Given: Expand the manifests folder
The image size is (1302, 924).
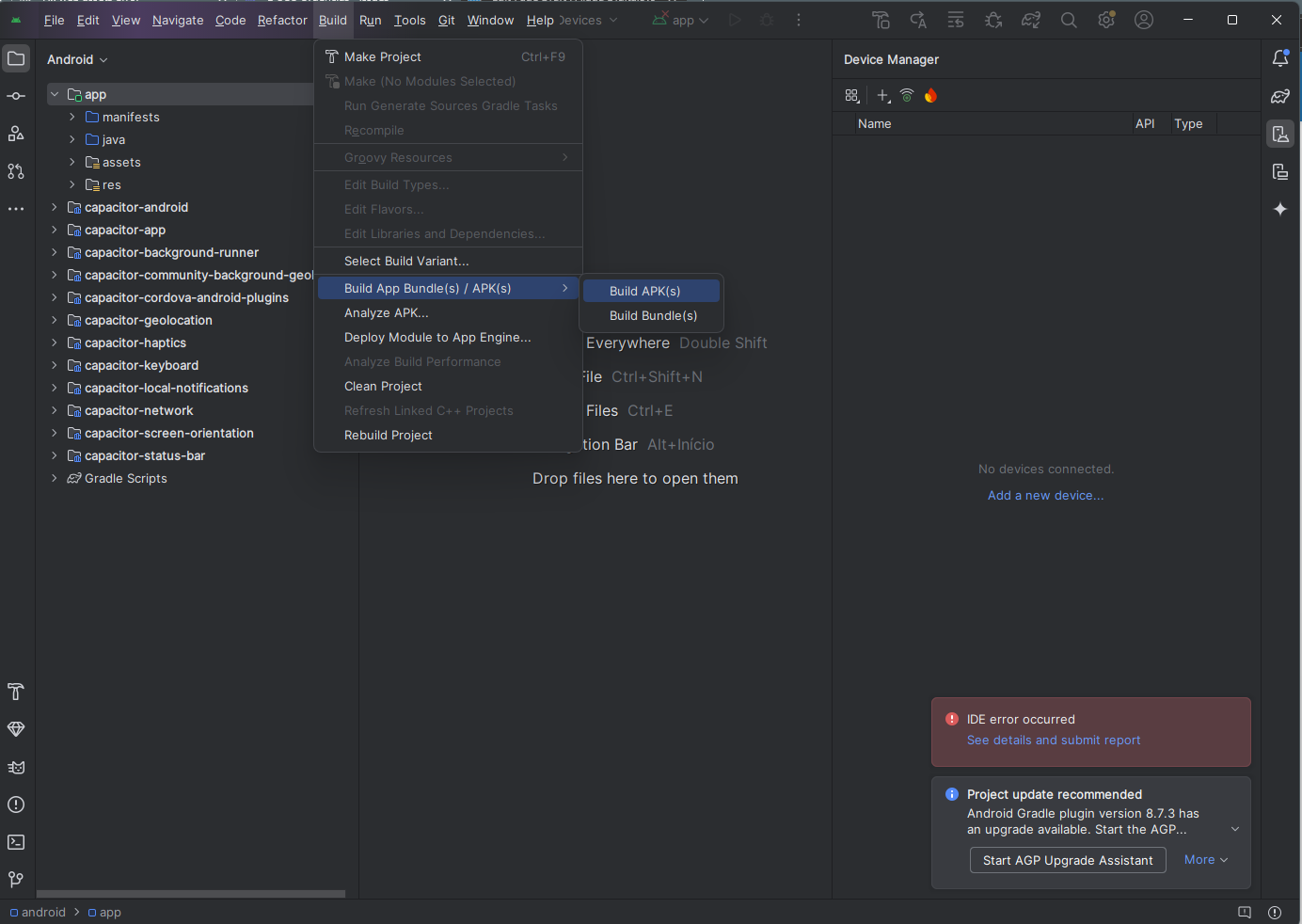Looking at the screenshot, I should [x=72, y=117].
